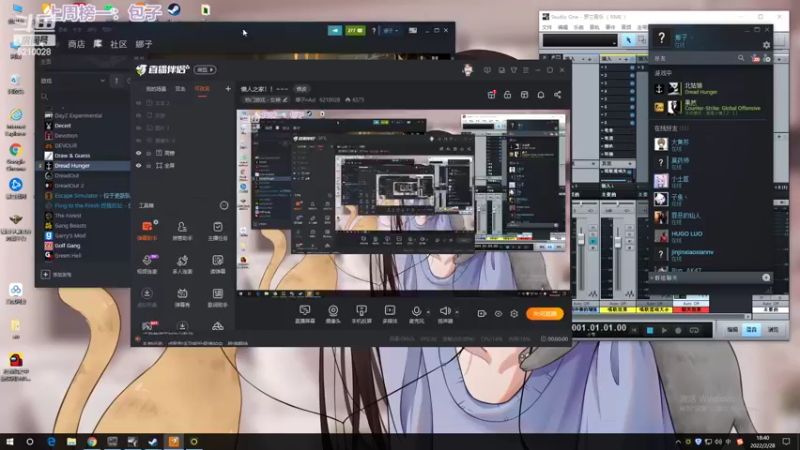Click the 混音 button in Studio One

[x=752, y=330]
